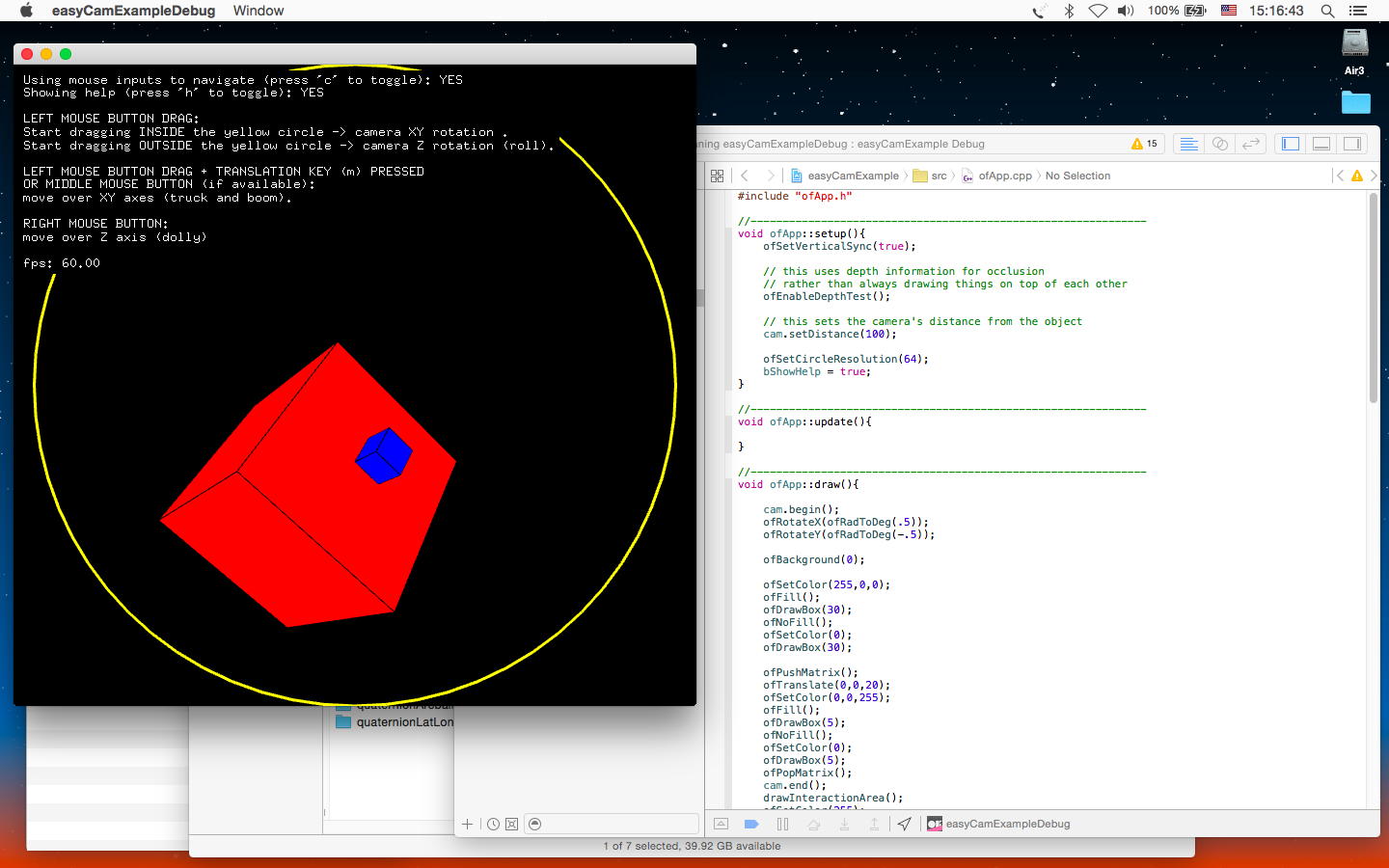The image size is (1389, 868).
Task: Click the 15 warnings indicator
Action: [x=1144, y=144]
